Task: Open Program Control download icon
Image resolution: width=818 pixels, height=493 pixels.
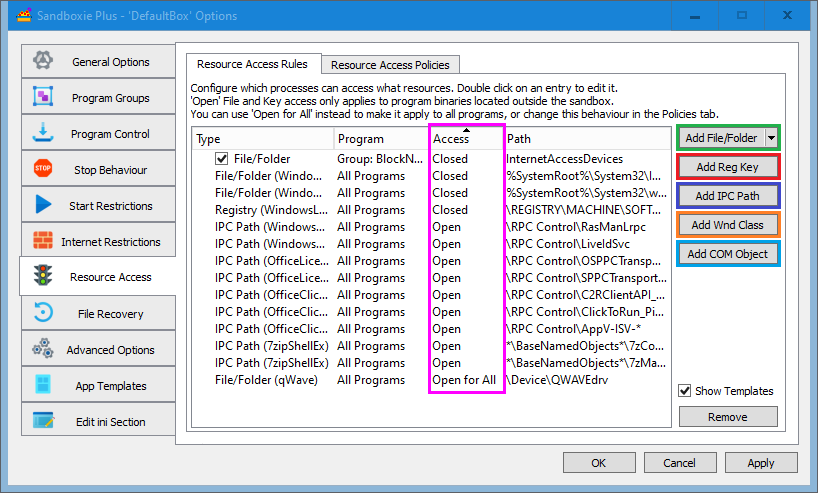Action: point(43,133)
